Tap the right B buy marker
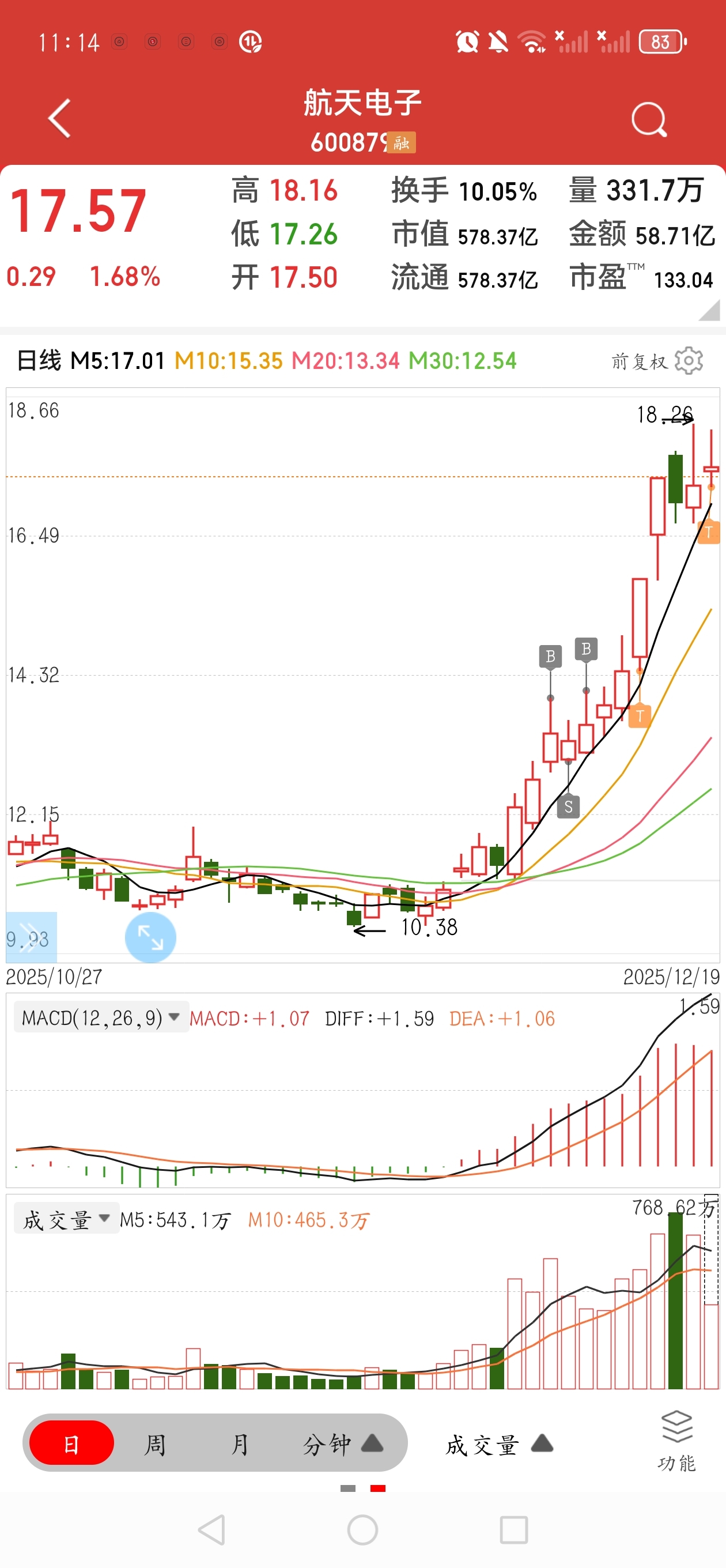 coord(586,649)
